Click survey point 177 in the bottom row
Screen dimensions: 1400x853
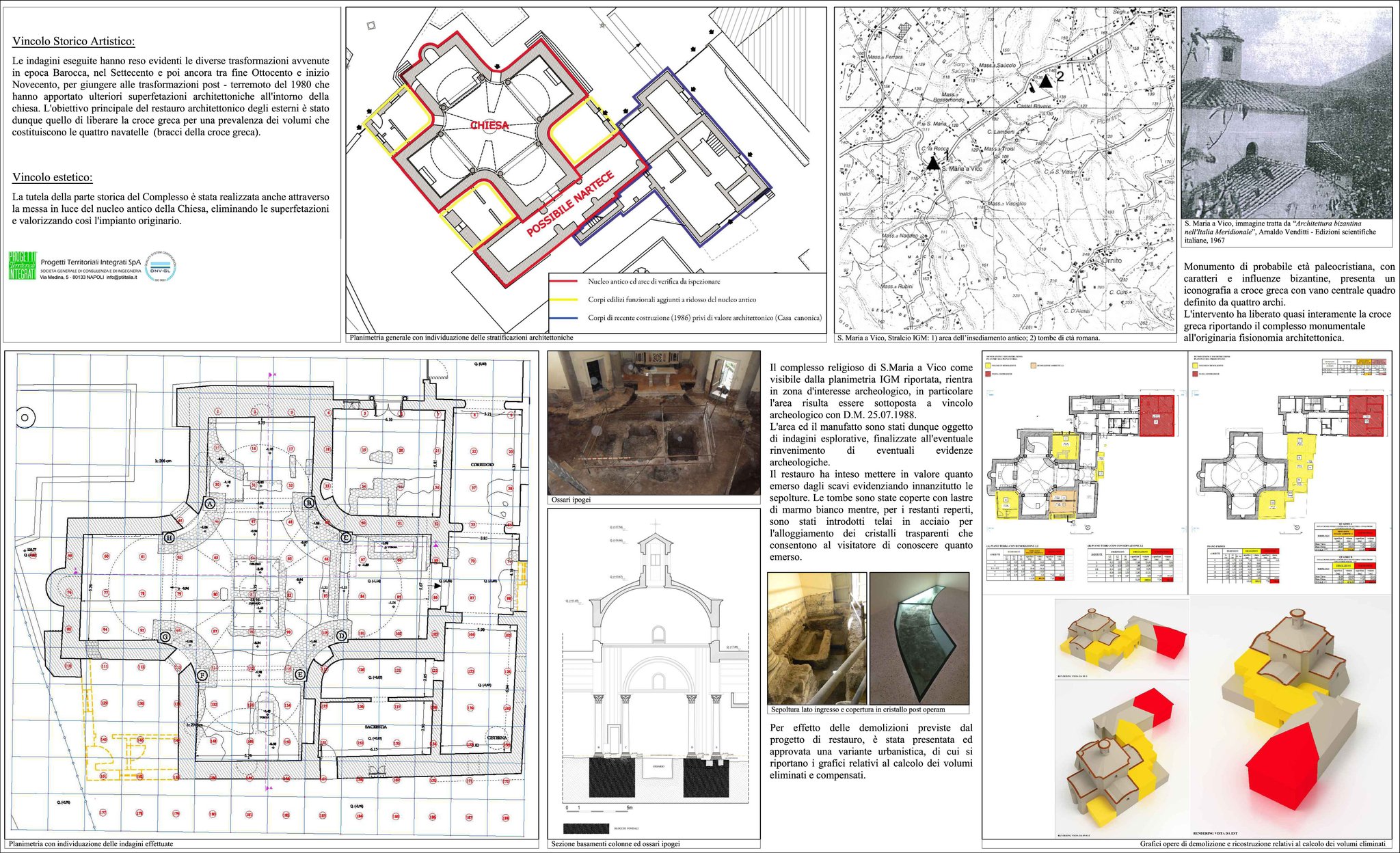(103, 813)
